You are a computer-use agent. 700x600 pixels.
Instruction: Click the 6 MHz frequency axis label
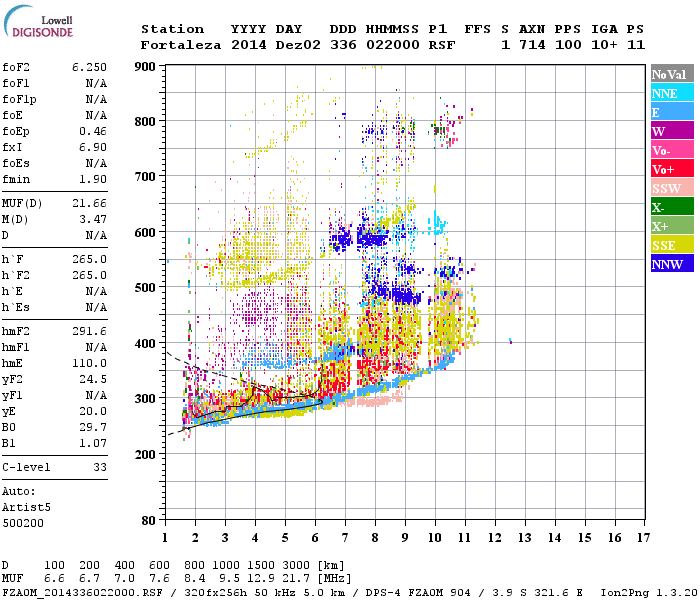point(315,538)
